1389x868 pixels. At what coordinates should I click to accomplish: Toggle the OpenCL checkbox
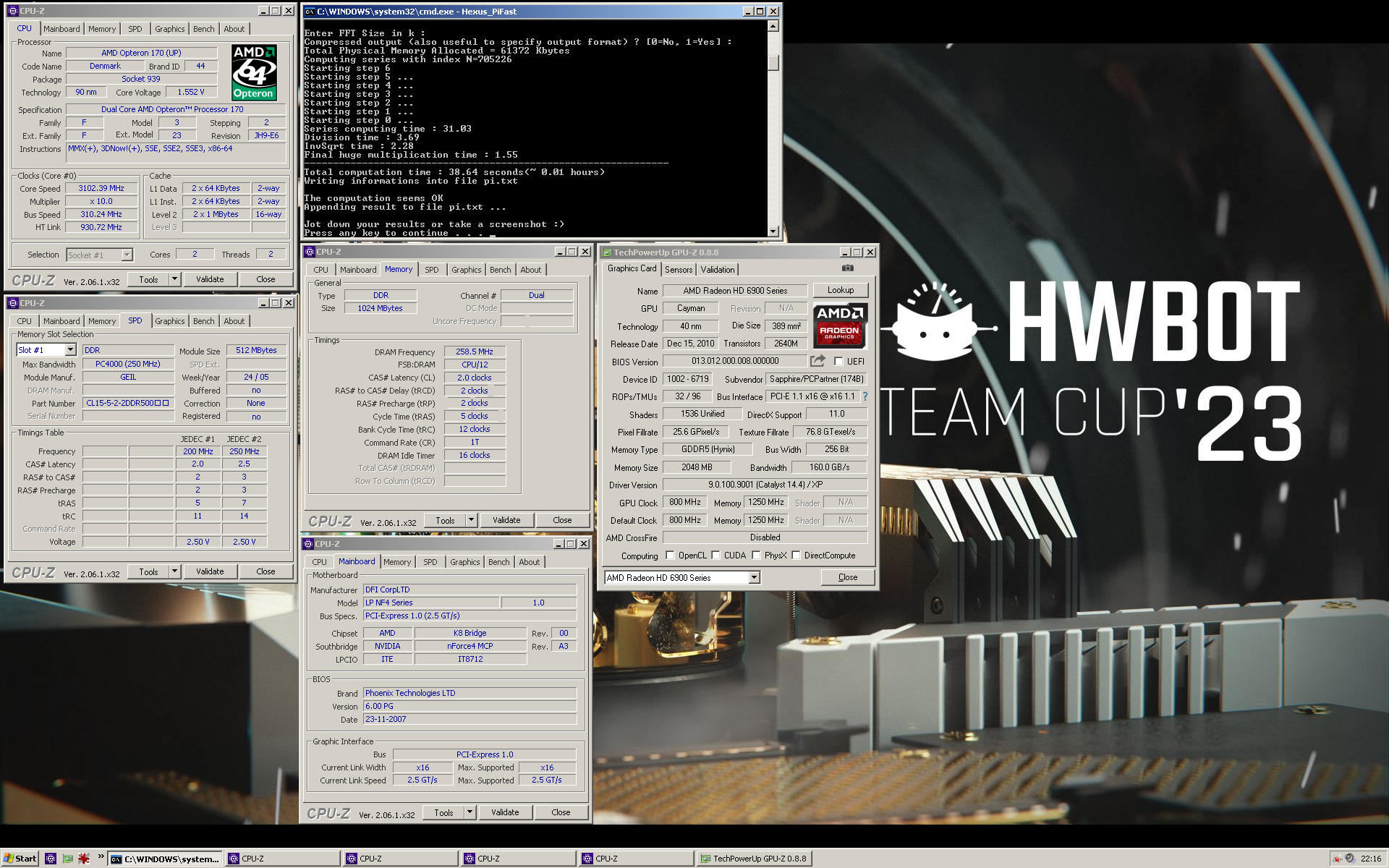[670, 556]
